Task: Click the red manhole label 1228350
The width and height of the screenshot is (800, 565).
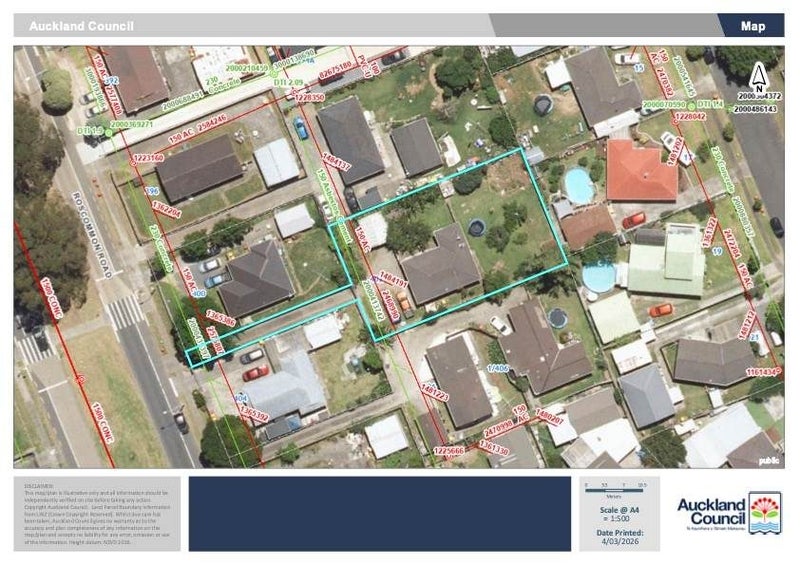Action: click(309, 97)
